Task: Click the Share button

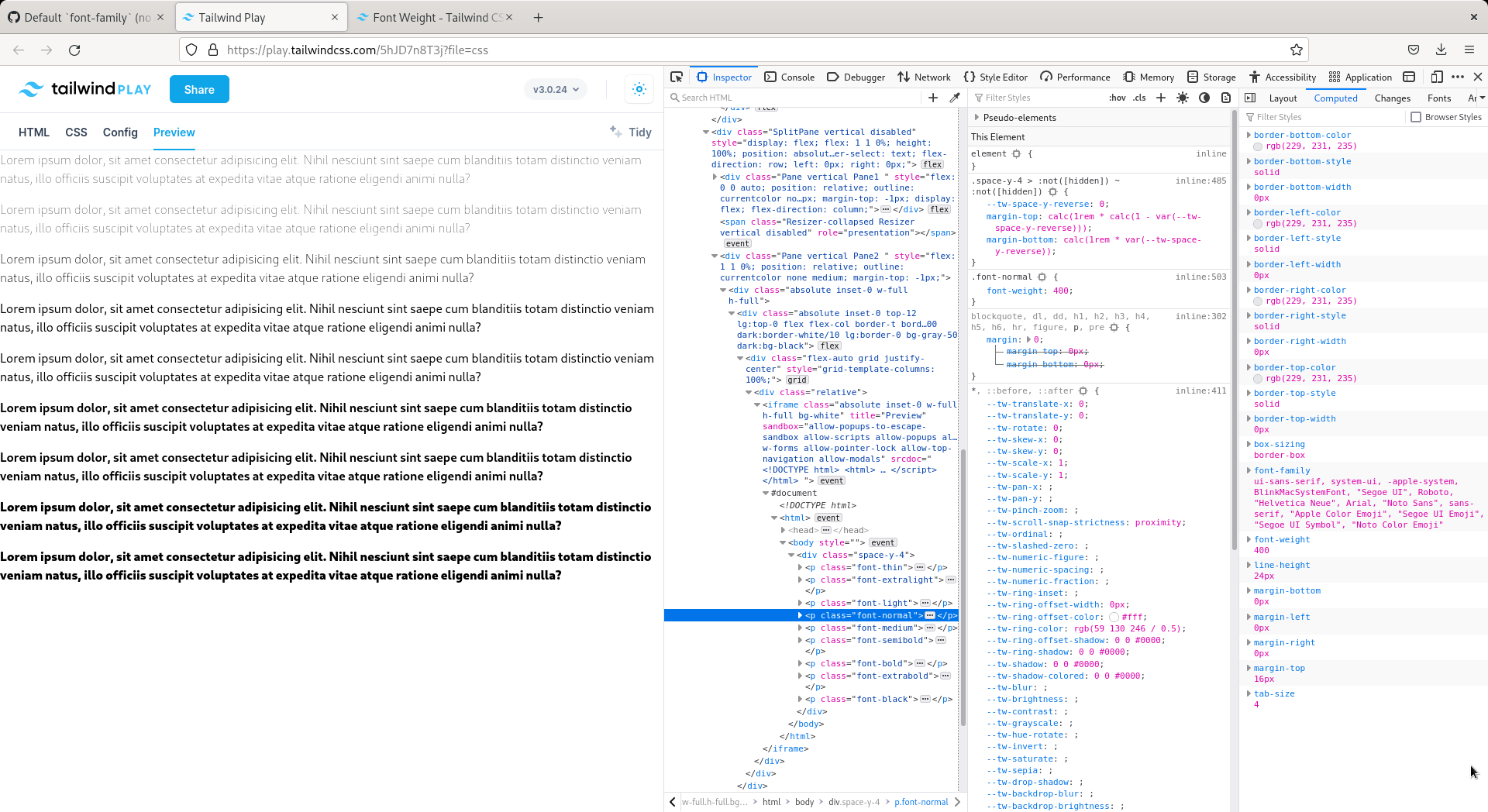Action: pyautogui.click(x=199, y=89)
